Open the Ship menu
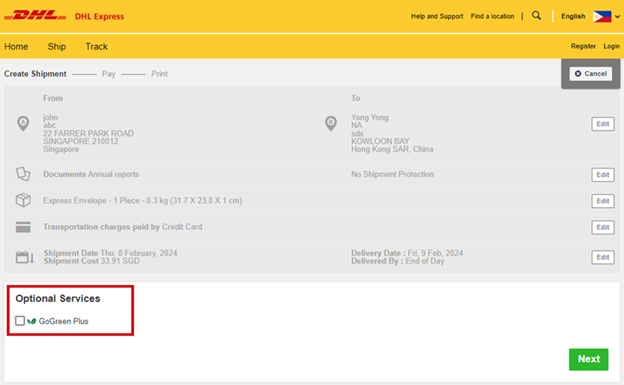Viewport: 624px width, 385px height. 57,47
